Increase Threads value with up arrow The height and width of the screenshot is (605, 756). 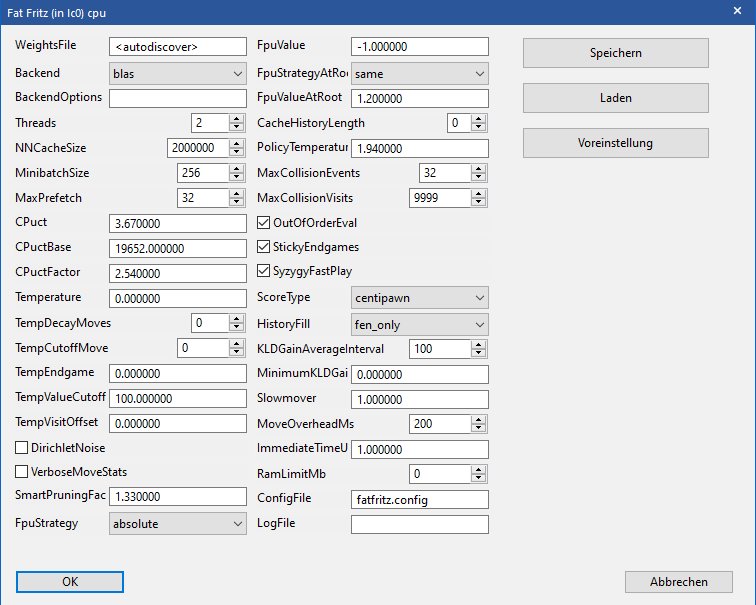[x=237, y=118]
